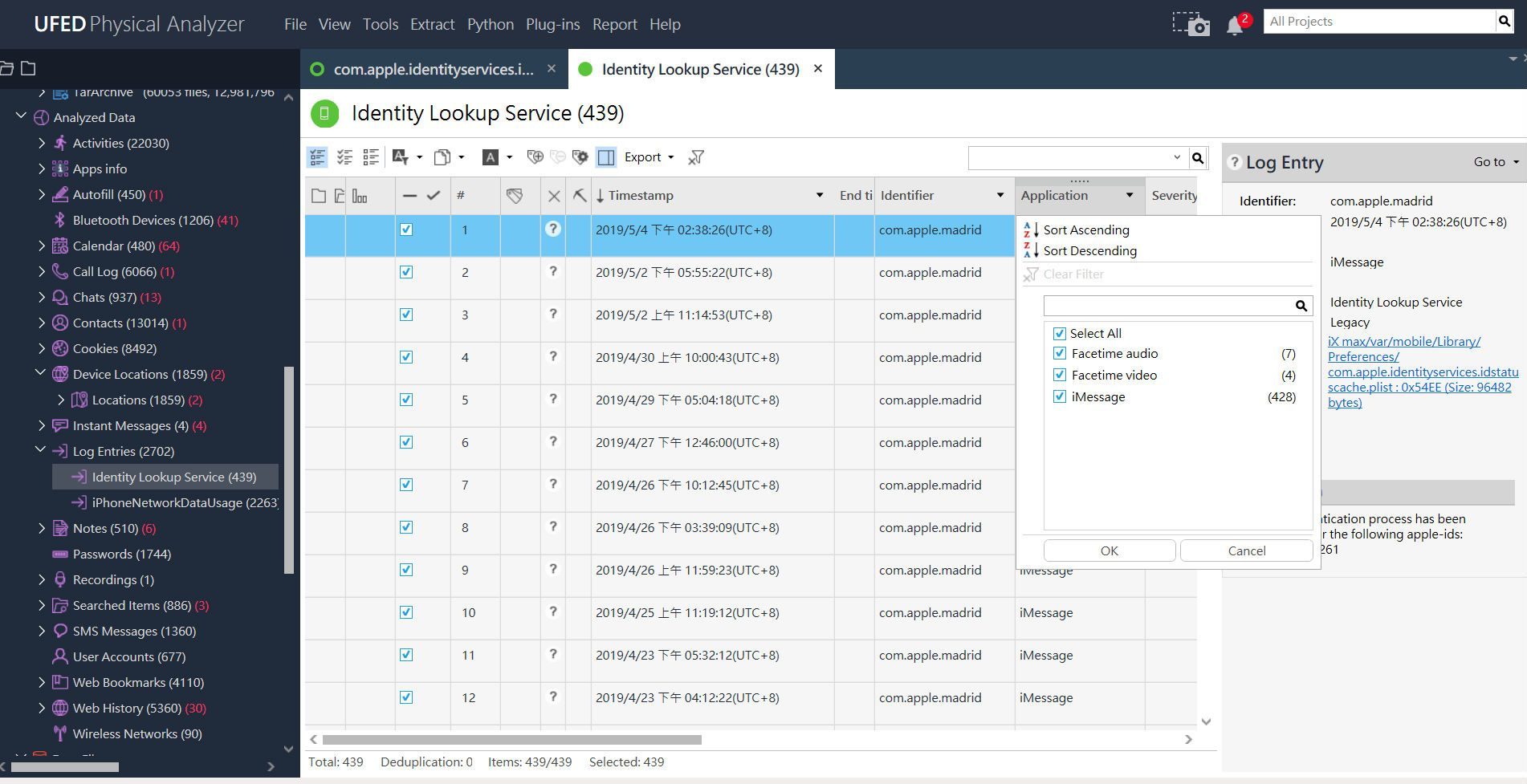Click the left tree vertical scrollbar
The image size is (1527, 784).
[289, 469]
